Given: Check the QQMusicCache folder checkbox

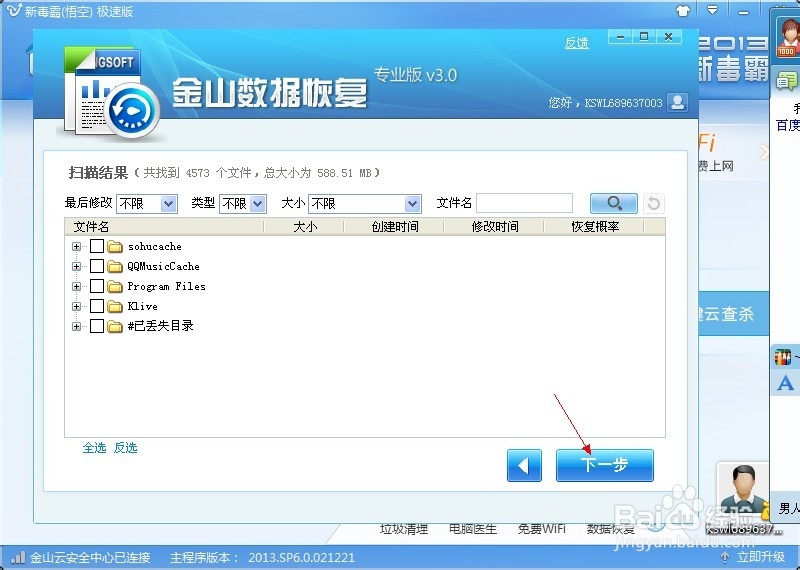Looking at the screenshot, I should 97,266.
